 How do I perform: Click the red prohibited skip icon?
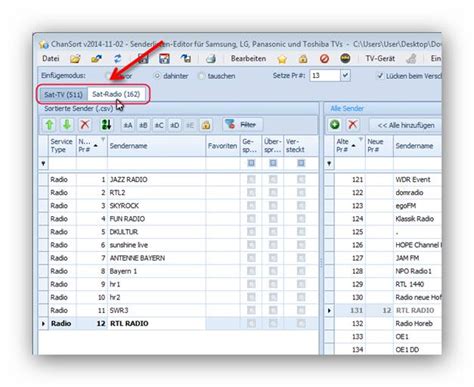click(x=324, y=59)
